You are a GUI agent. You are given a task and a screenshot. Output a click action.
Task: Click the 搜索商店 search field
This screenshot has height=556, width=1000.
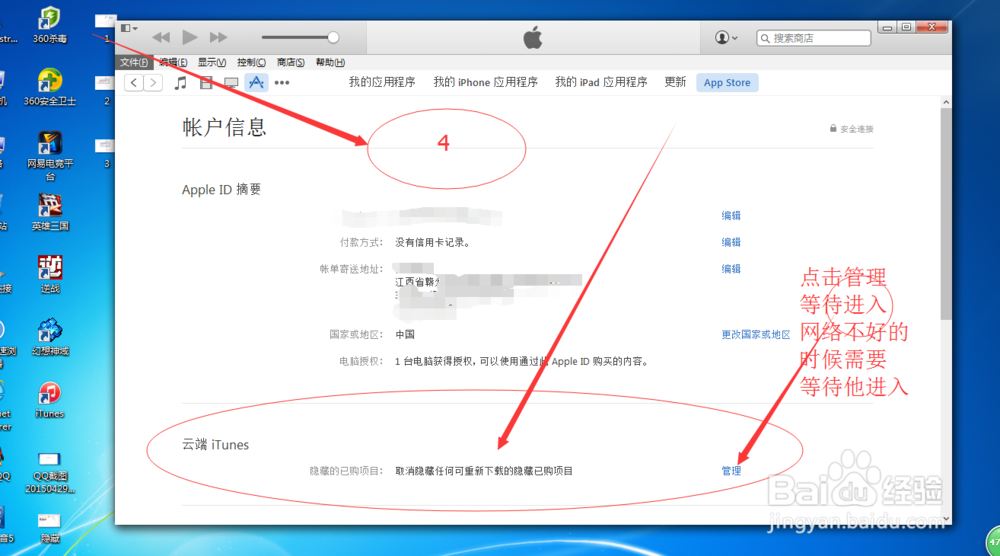(x=813, y=38)
